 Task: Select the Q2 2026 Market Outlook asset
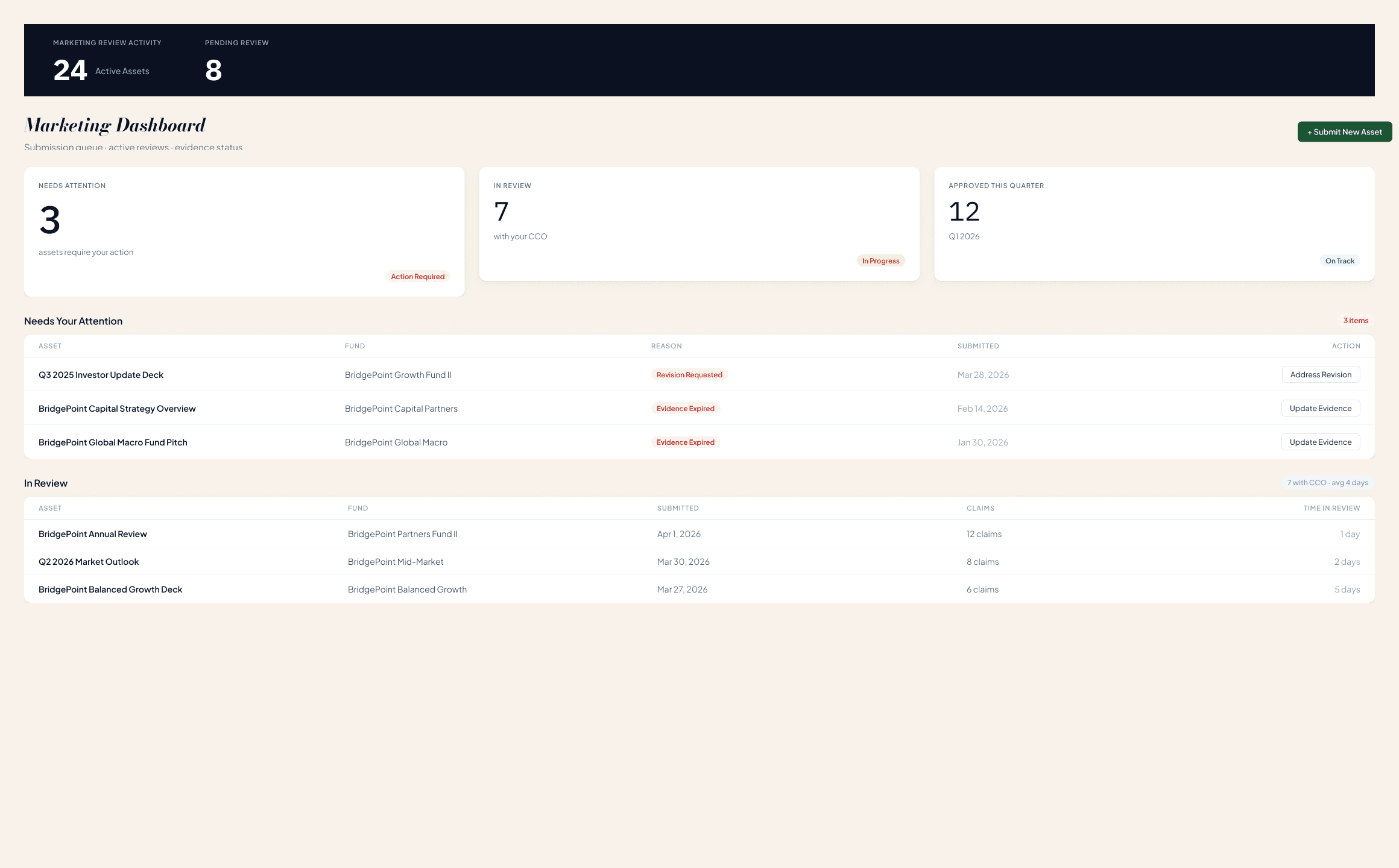coord(88,561)
